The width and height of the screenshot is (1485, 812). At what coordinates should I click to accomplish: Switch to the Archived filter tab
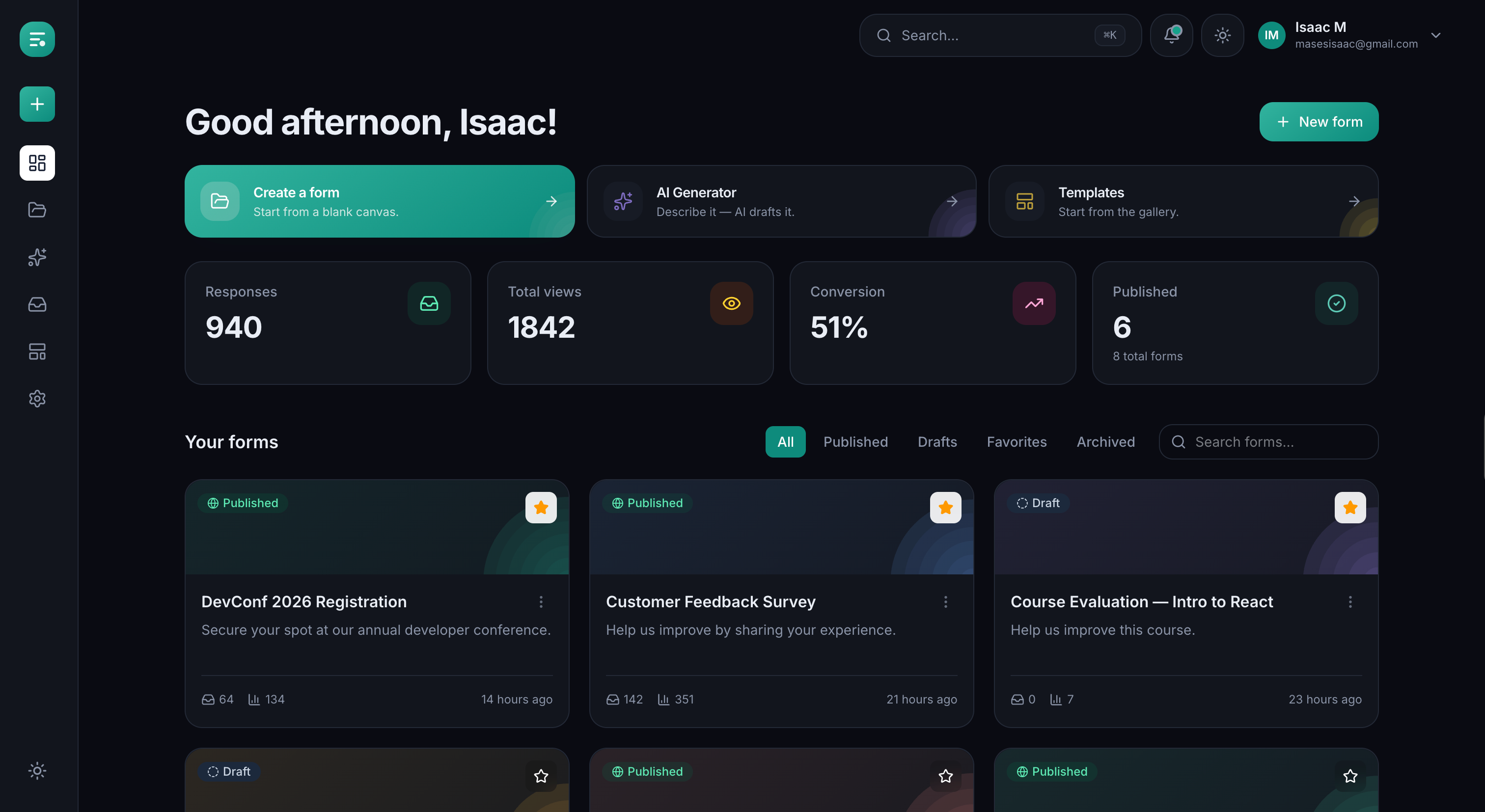pos(1106,441)
